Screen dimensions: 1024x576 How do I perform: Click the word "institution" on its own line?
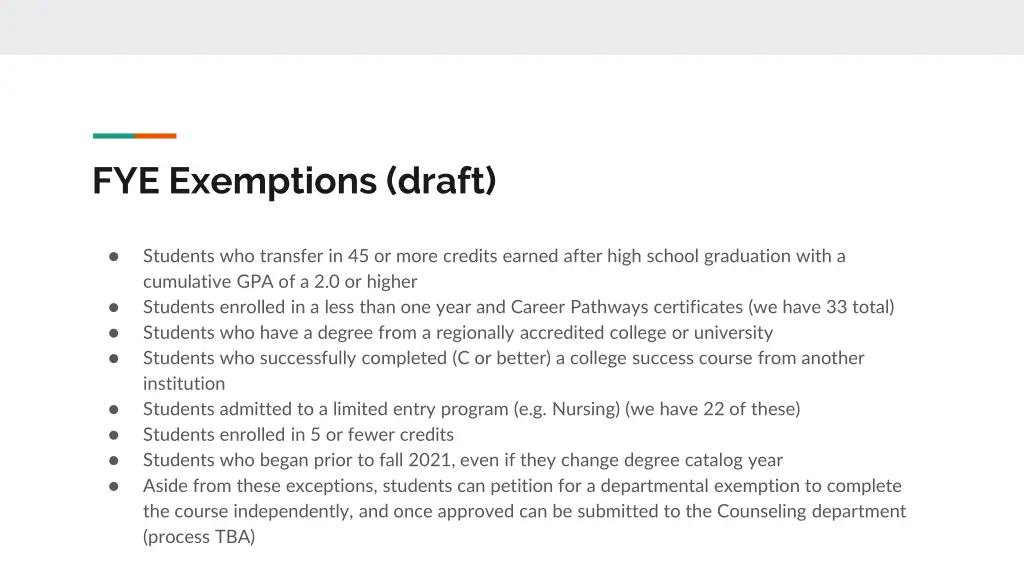click(x=184, y=384)
